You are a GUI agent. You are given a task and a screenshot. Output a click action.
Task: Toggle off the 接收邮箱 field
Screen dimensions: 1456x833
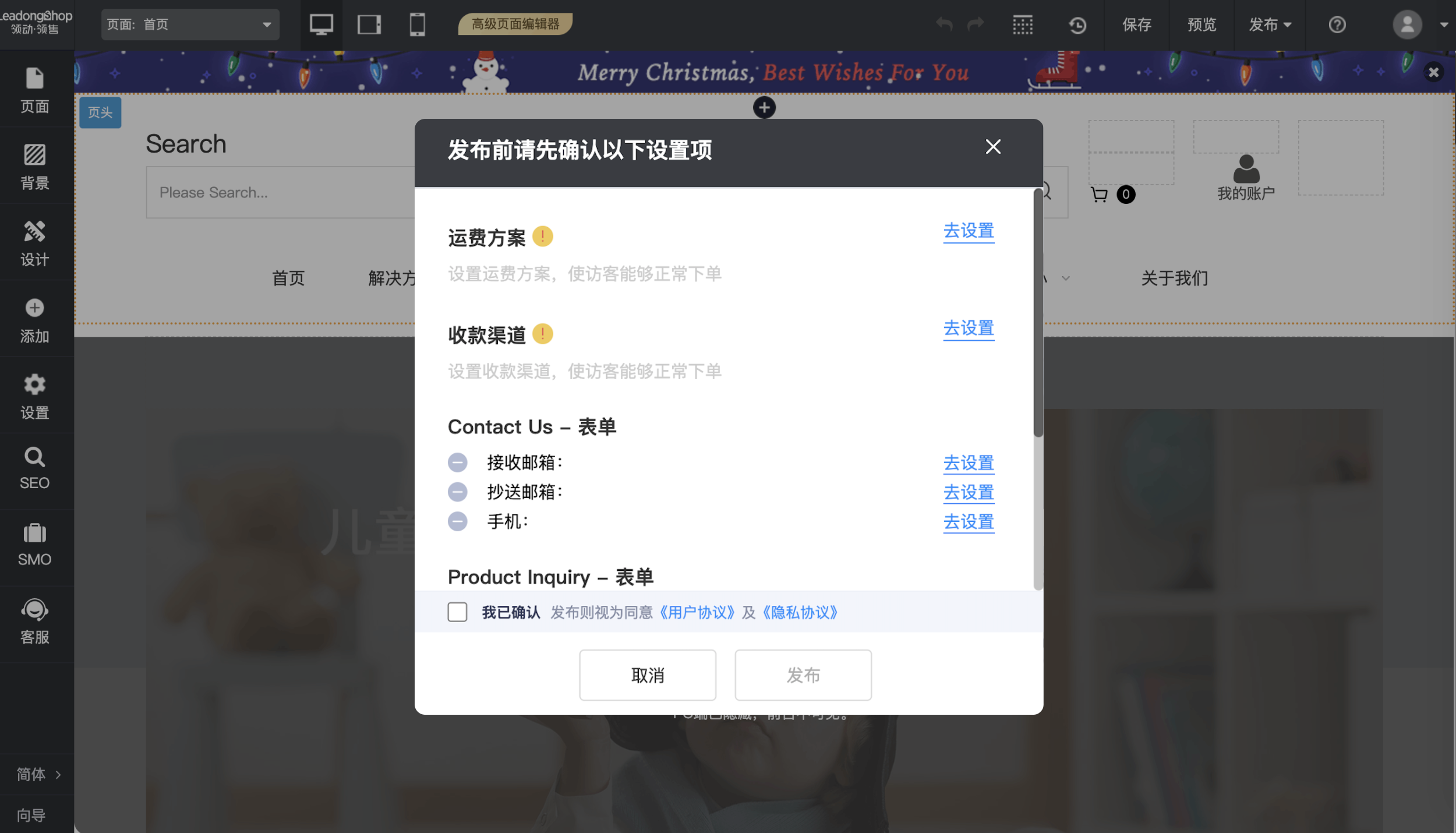coord(458,462)
